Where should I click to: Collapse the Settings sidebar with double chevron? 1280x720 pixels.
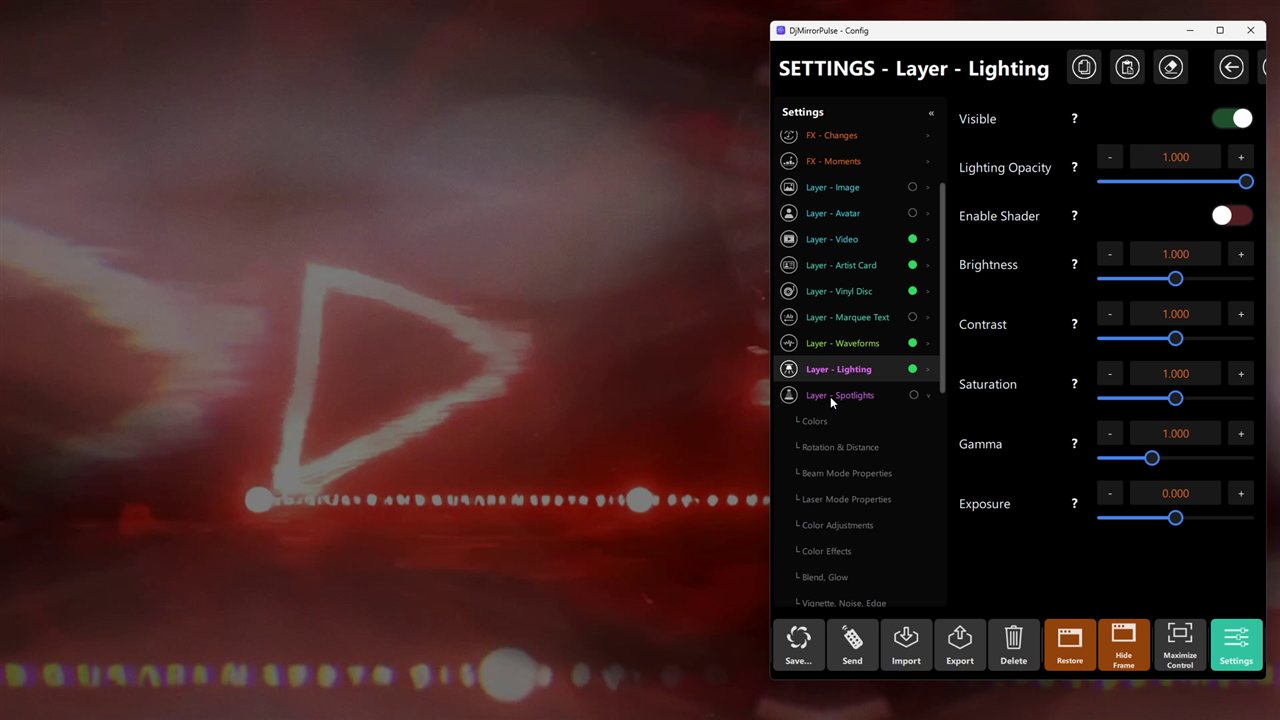point(931,113)
